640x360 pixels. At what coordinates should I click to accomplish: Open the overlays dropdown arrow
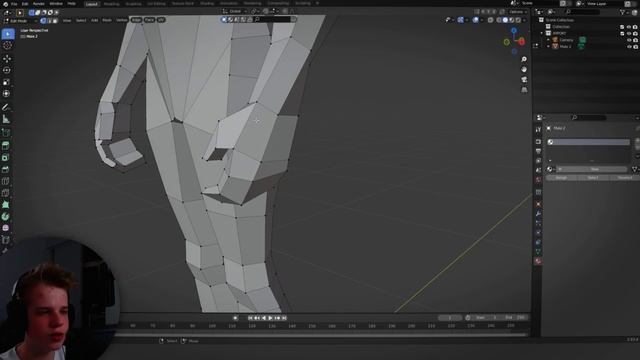[x=482, y=20]
